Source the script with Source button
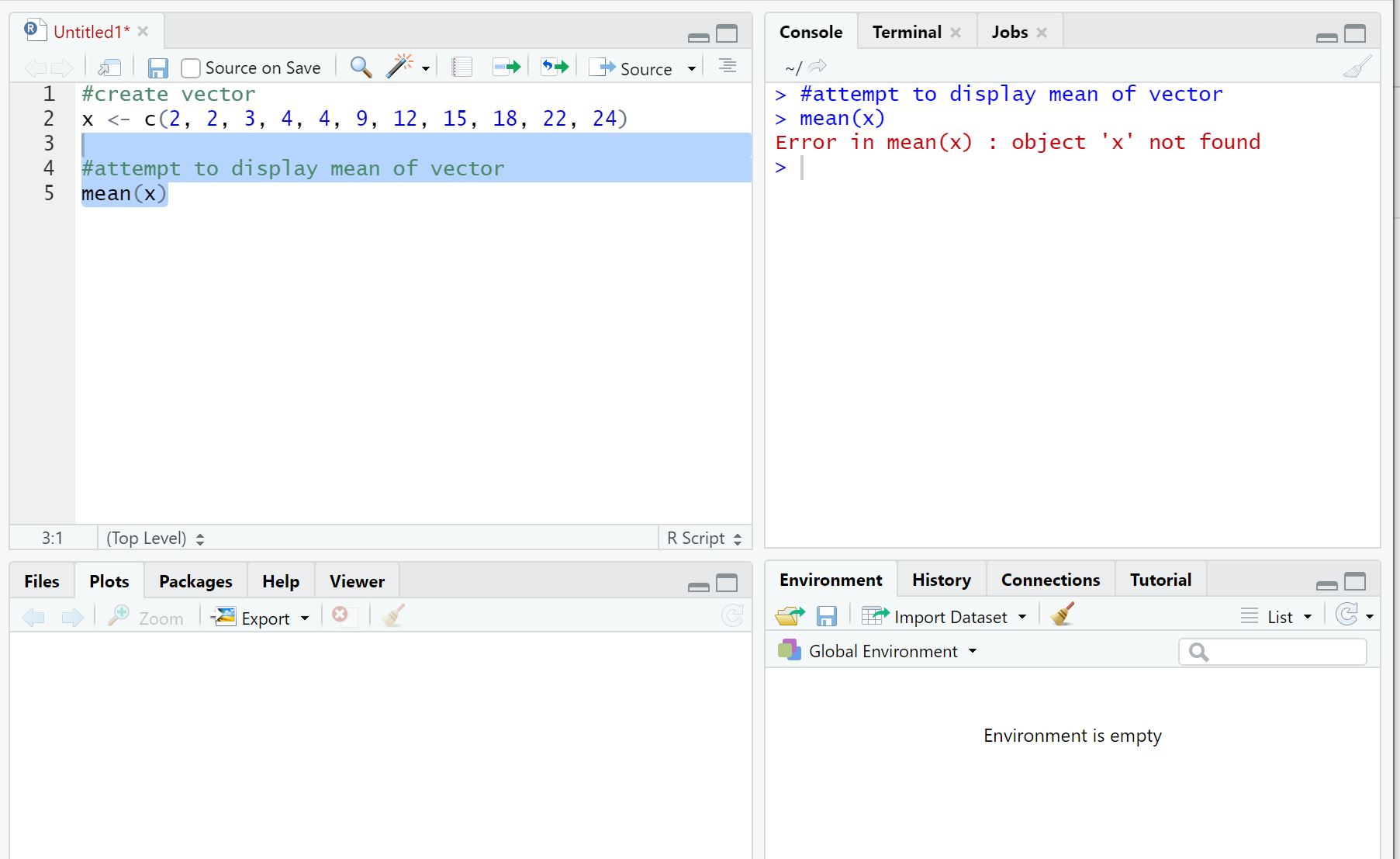The image size is (1400, 859). pos(631,68)
